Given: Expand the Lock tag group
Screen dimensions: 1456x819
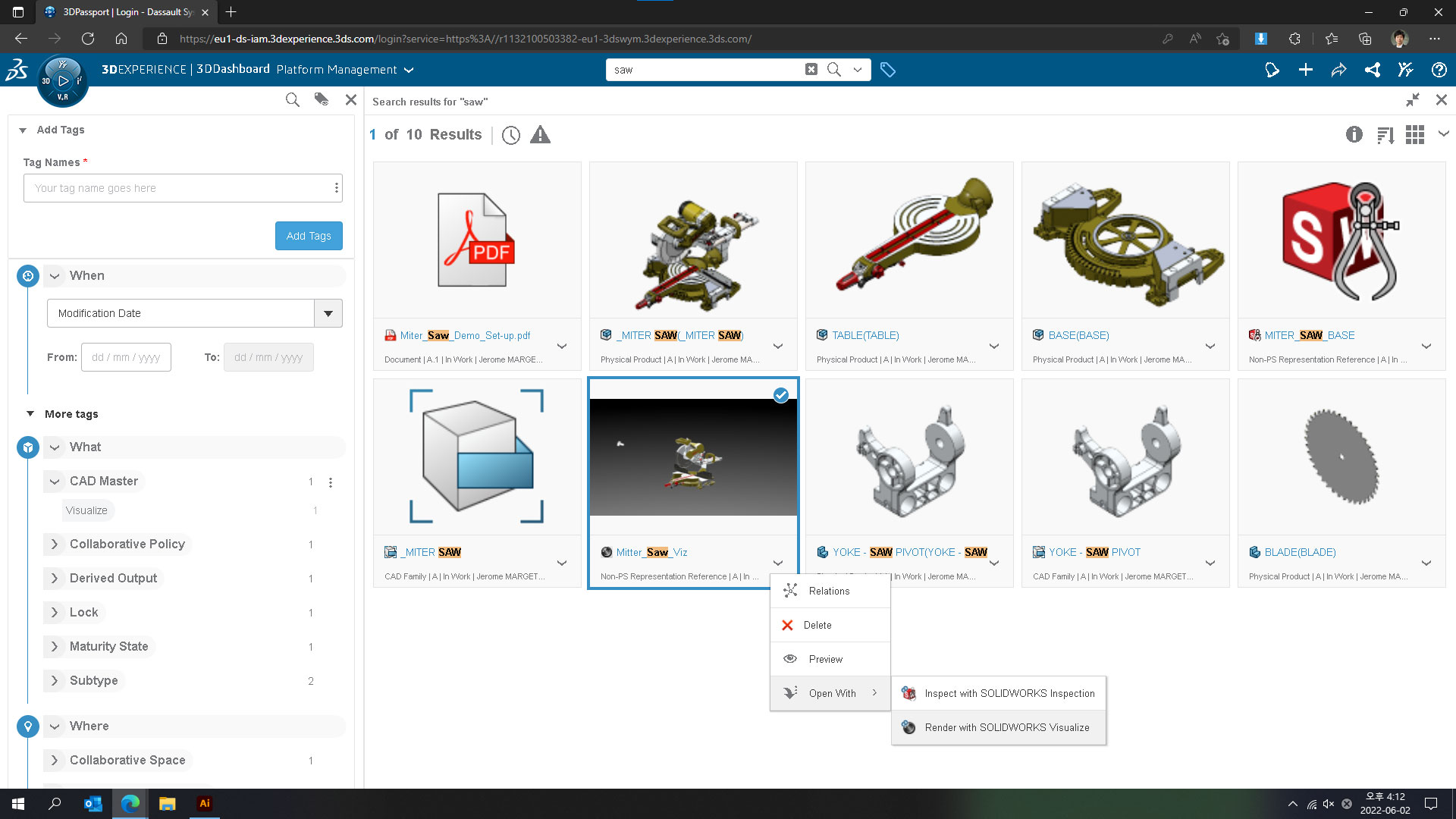Looking at the screenshot, I should 55,613.
